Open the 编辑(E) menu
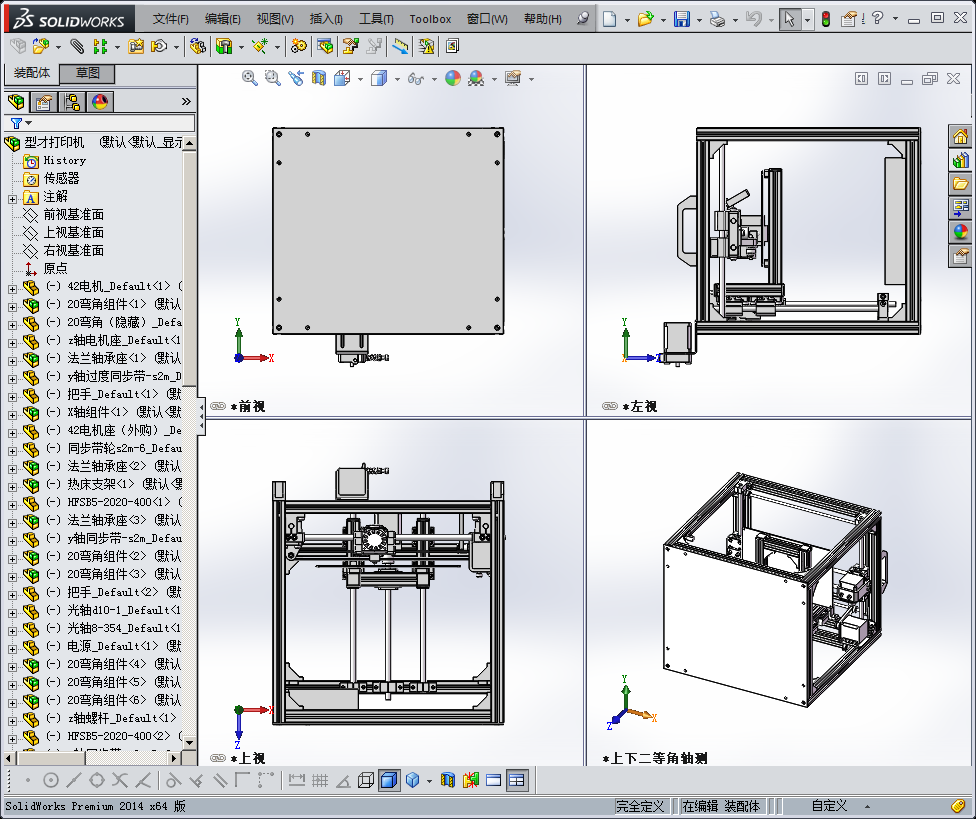The width and height of the screenshot is (976, 819). (x=222, y=19)
